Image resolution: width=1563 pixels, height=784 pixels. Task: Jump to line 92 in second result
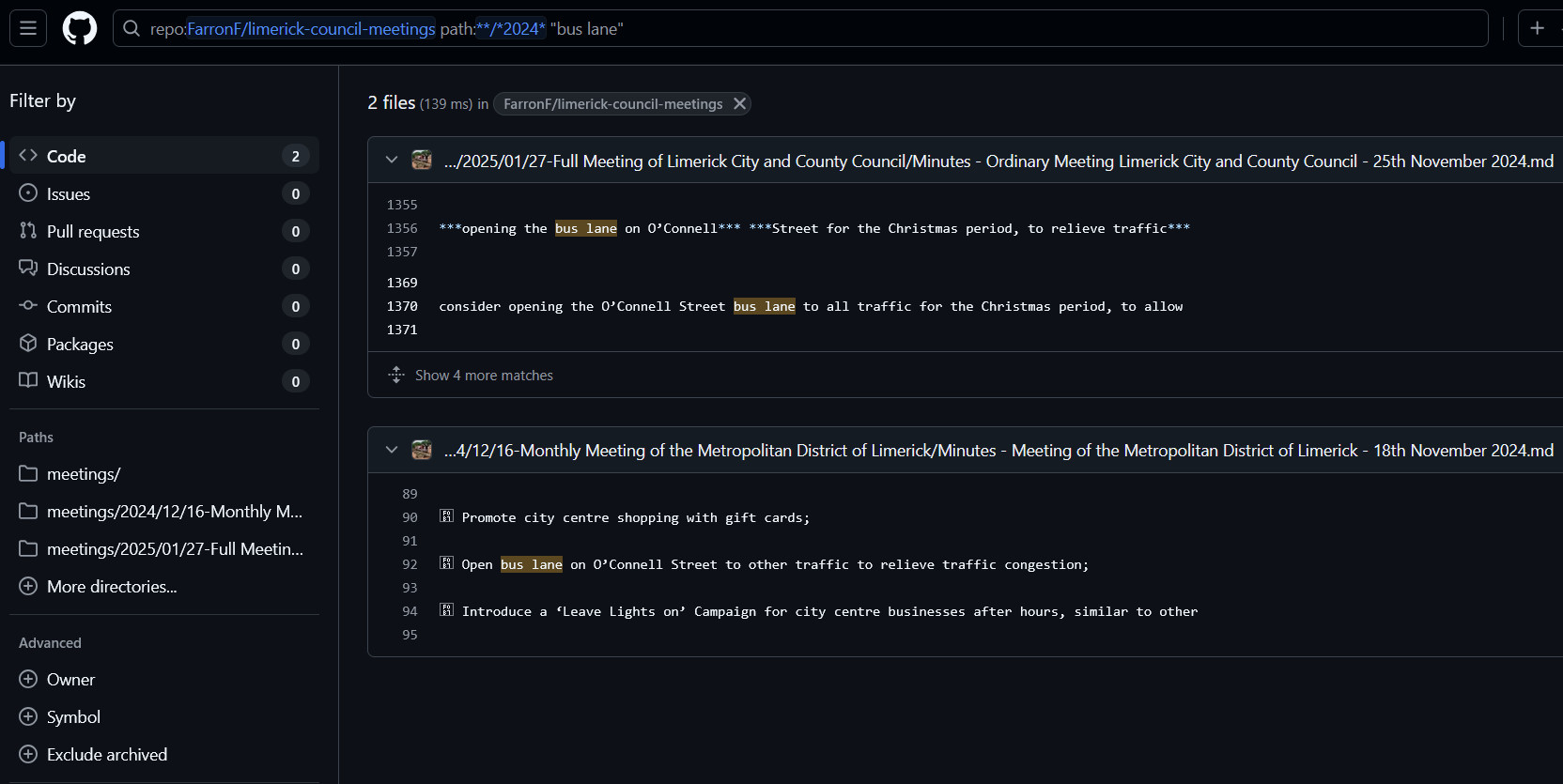pyautogui.click(x=410, y=564)
